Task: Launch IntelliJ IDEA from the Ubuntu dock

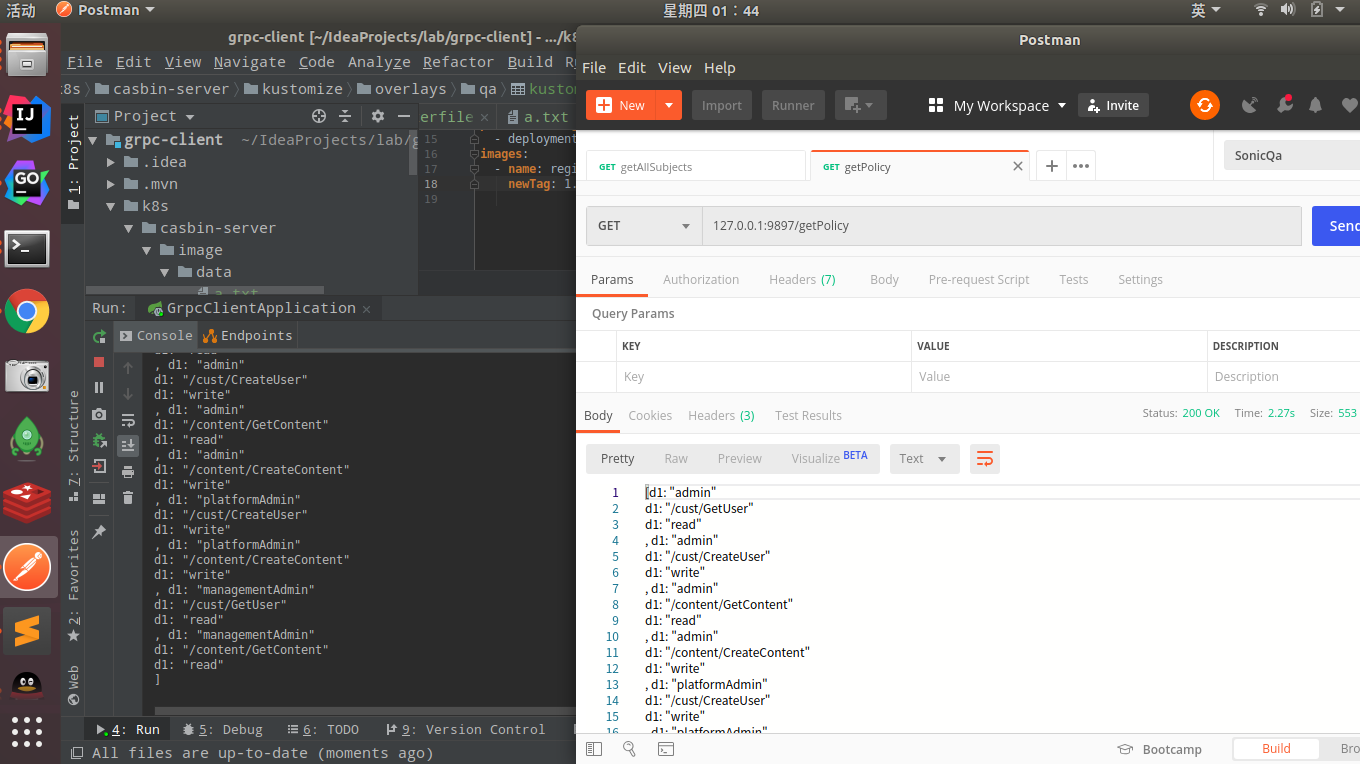Action: (27, 118)
